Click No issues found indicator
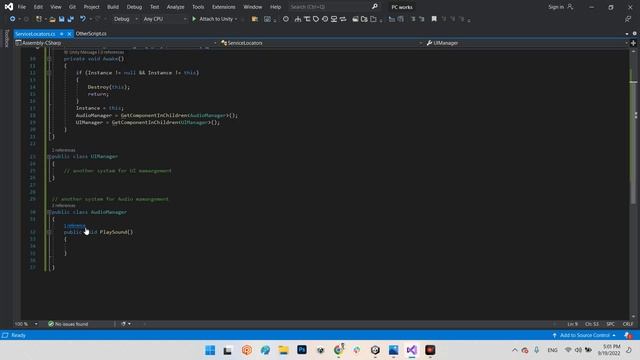 coord(68,324)
